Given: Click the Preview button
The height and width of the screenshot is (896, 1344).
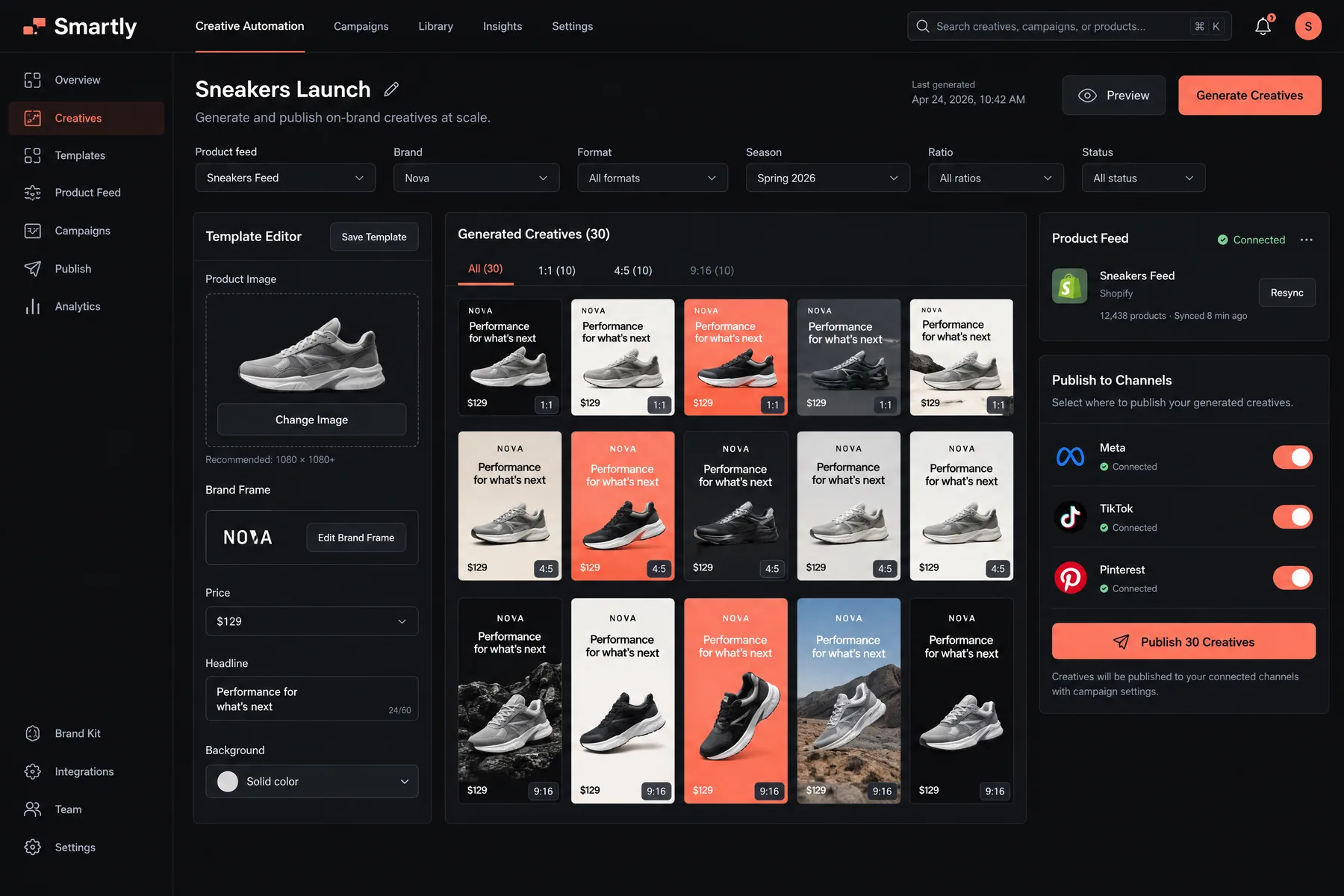Looking at the screenshot, I should (1113, 96).
